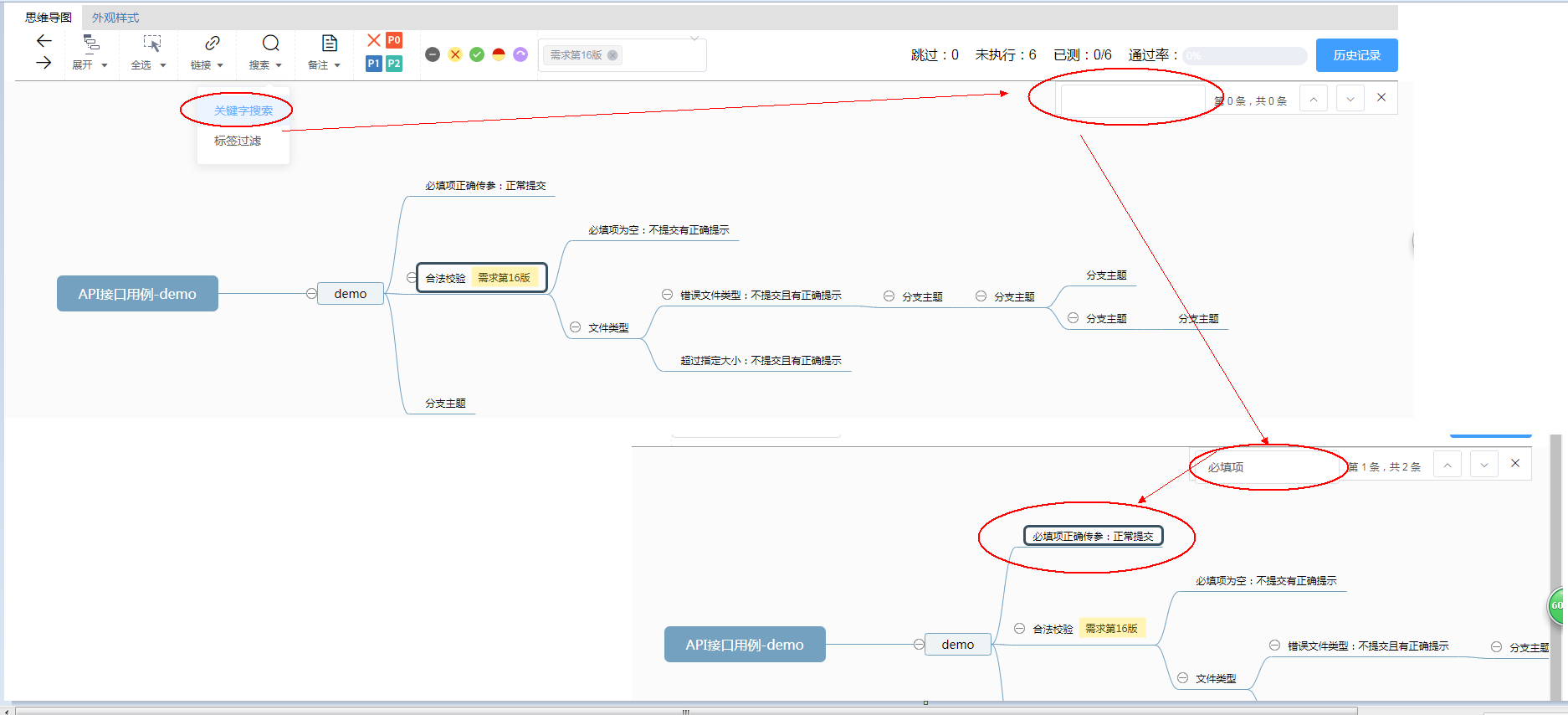This screenshot has width=1568, height=715.
Task: Choose 标签过滤 from the search menu
Action: [238, 141]
